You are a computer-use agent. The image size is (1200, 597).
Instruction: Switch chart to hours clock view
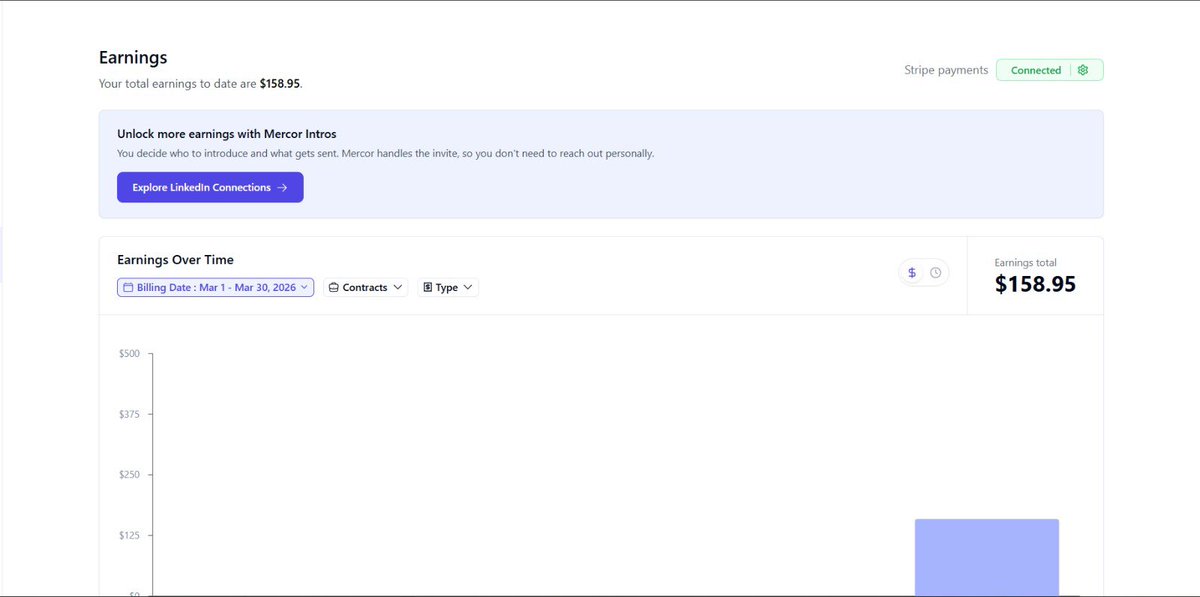coord(935,273)
